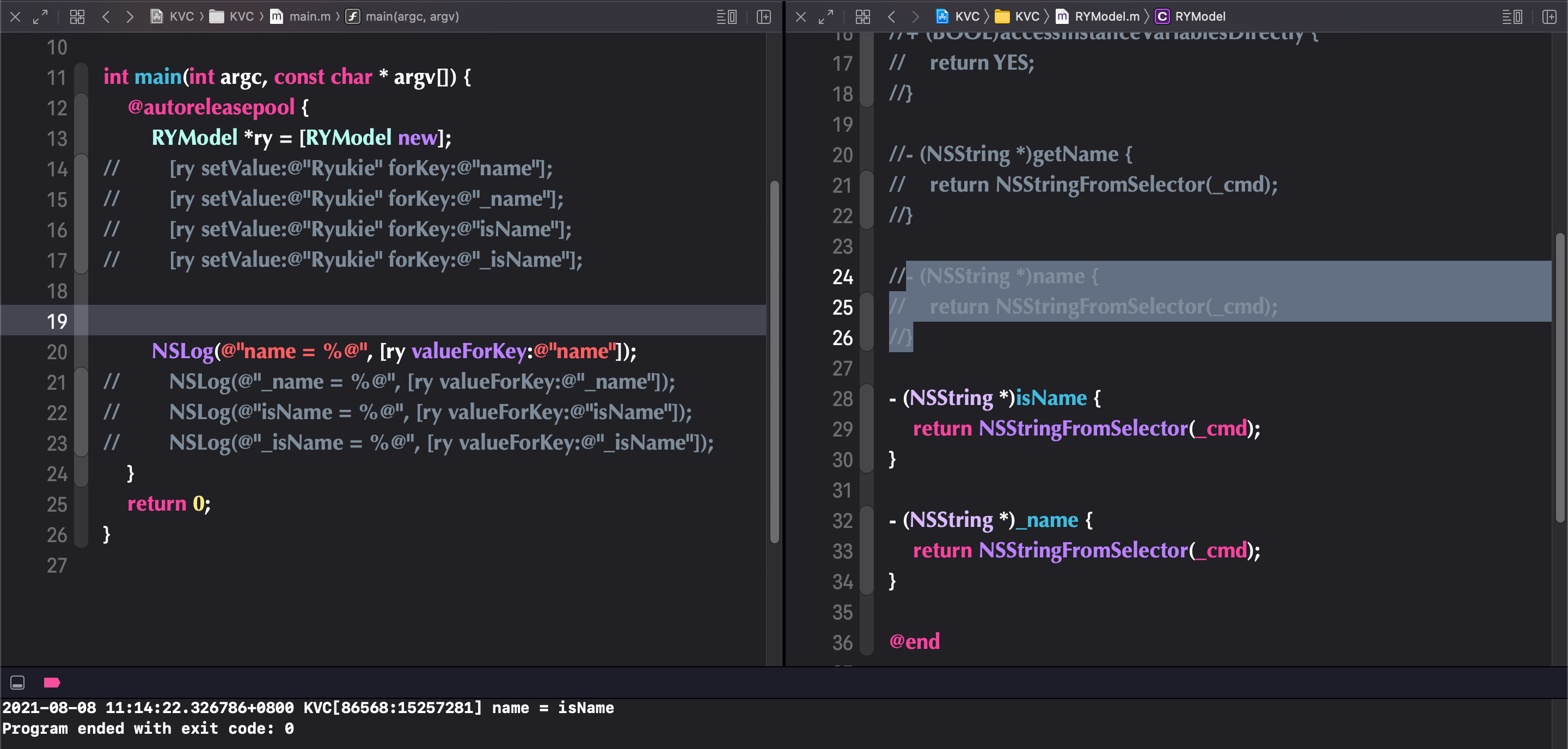The image size is (1568, 749).
Task: Open RYModel class breadcrumb
Action: point(1191,16)
